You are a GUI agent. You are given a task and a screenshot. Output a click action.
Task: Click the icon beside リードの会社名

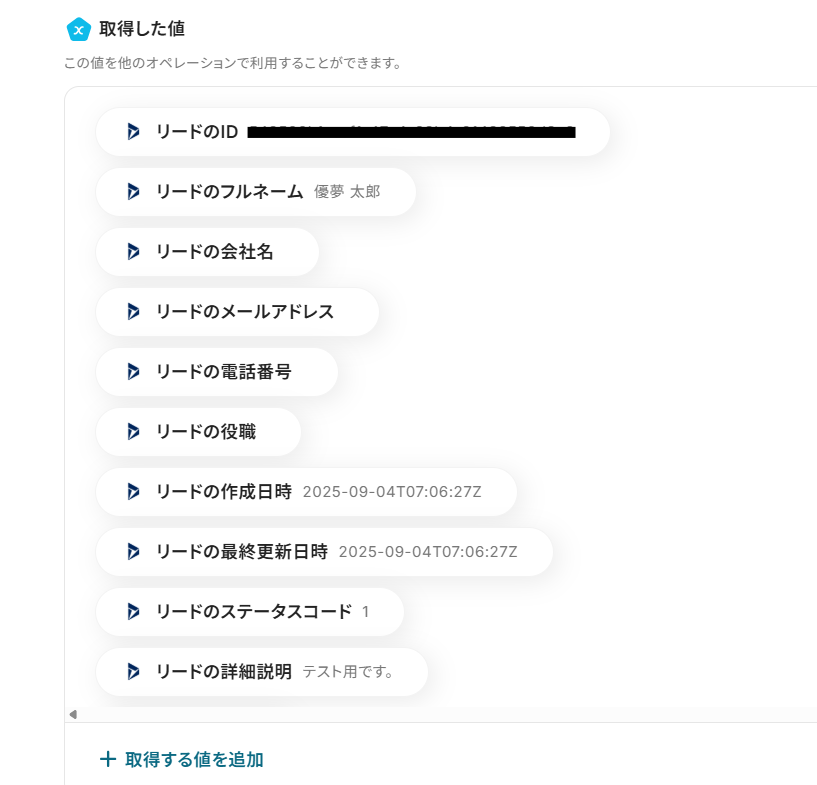133,252
